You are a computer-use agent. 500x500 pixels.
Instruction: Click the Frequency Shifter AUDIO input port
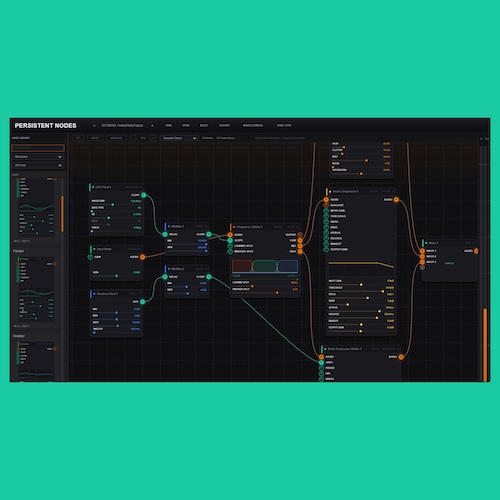[321, 357]
